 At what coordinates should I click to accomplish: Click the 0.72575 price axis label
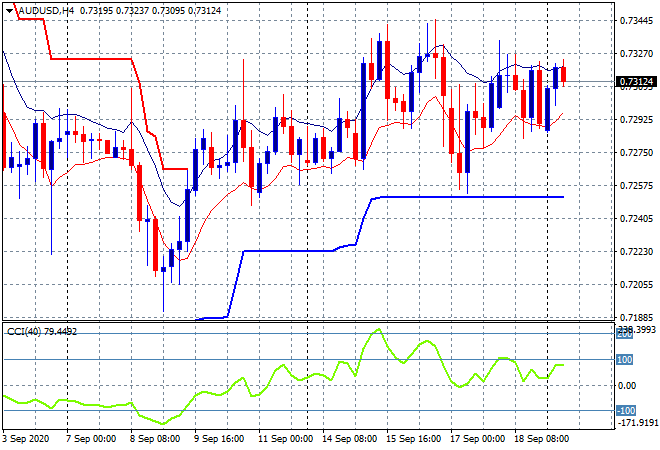(x=636, y=185)
